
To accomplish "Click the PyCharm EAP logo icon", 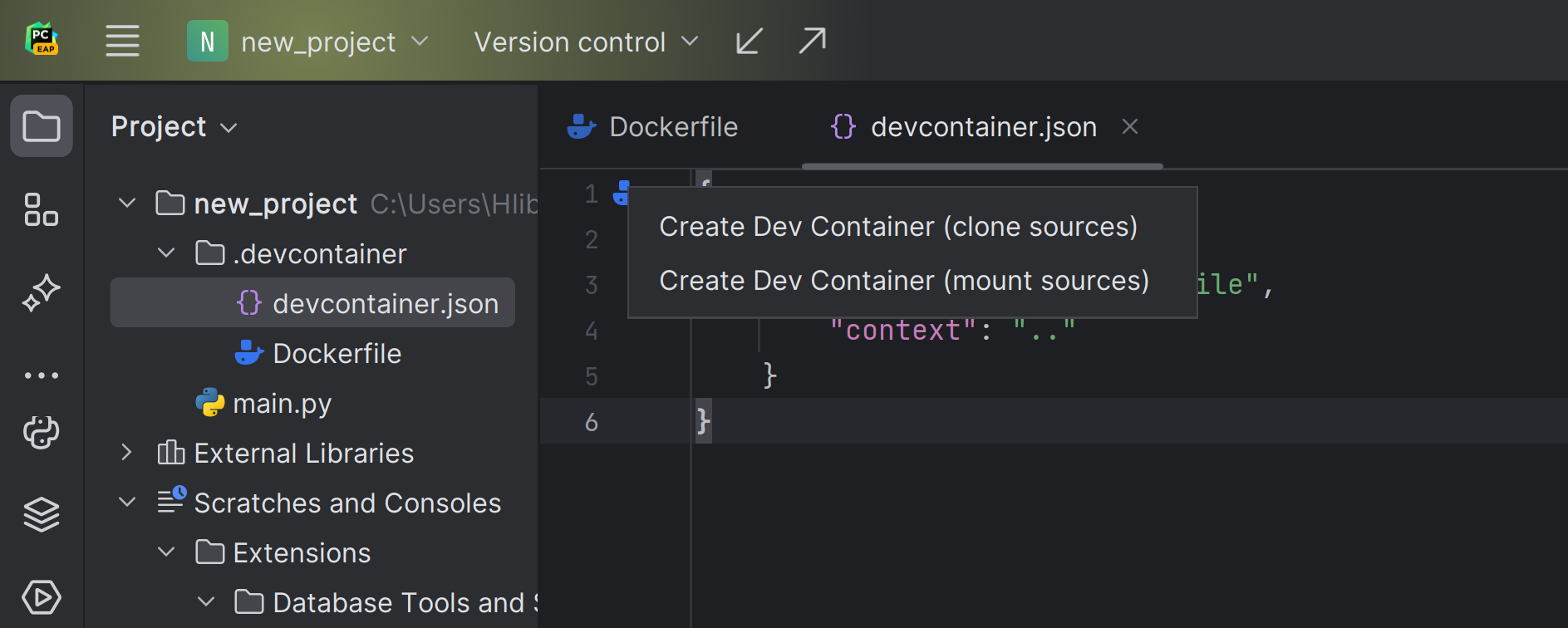I will (x=42, y=40).
